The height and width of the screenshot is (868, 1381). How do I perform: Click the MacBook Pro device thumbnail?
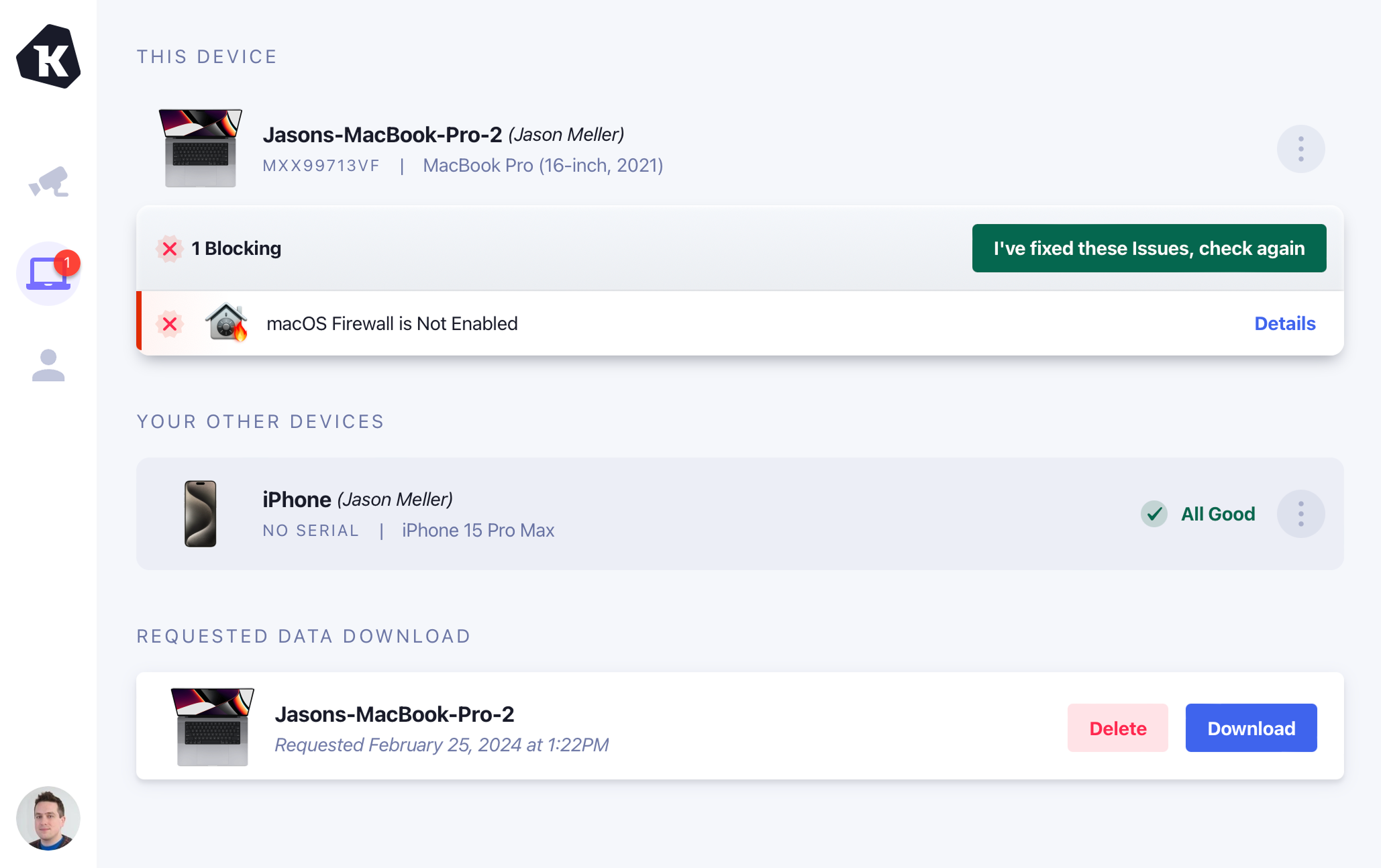coord(200,148)
